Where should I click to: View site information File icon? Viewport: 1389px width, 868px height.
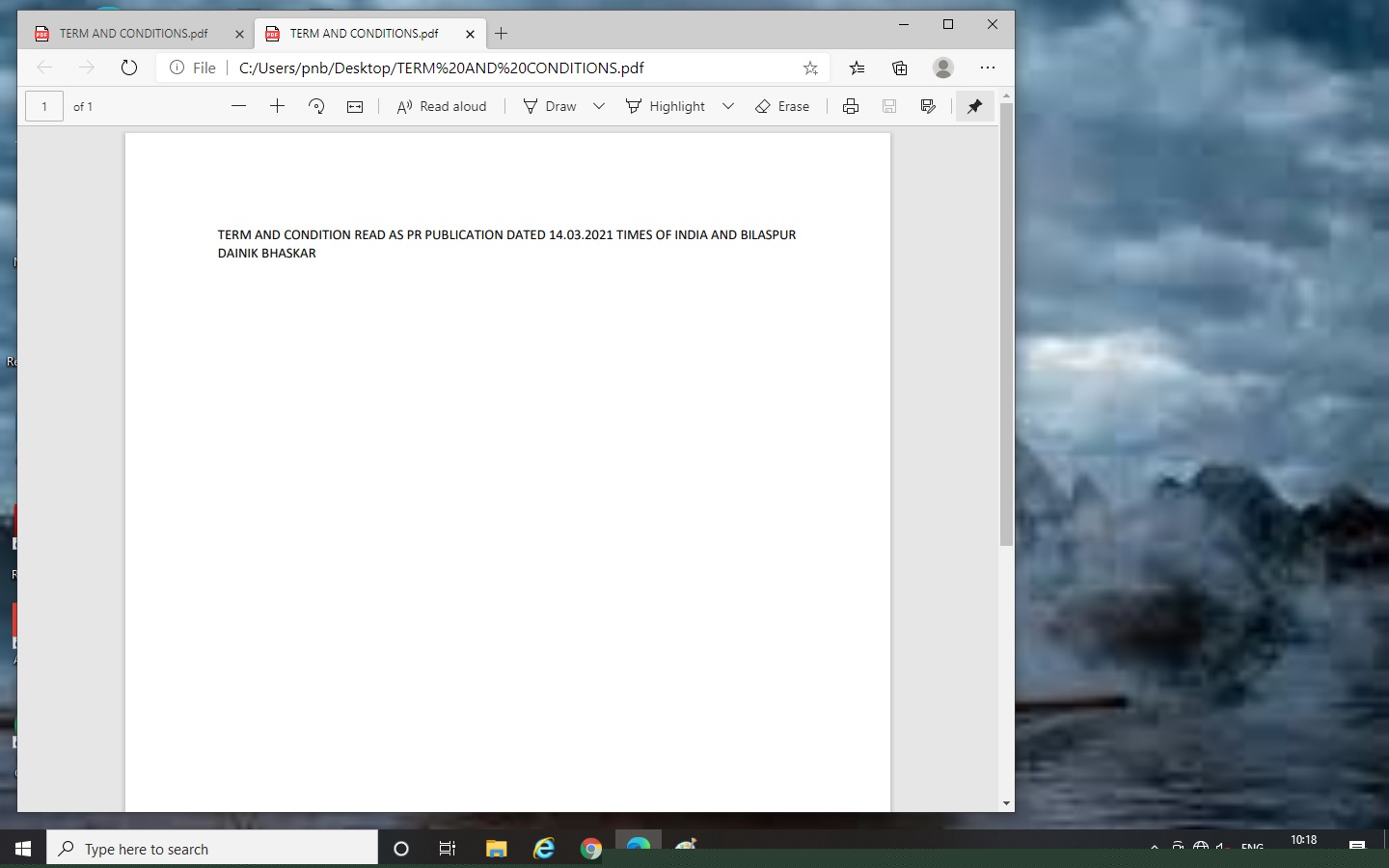[x=192, y=68]
